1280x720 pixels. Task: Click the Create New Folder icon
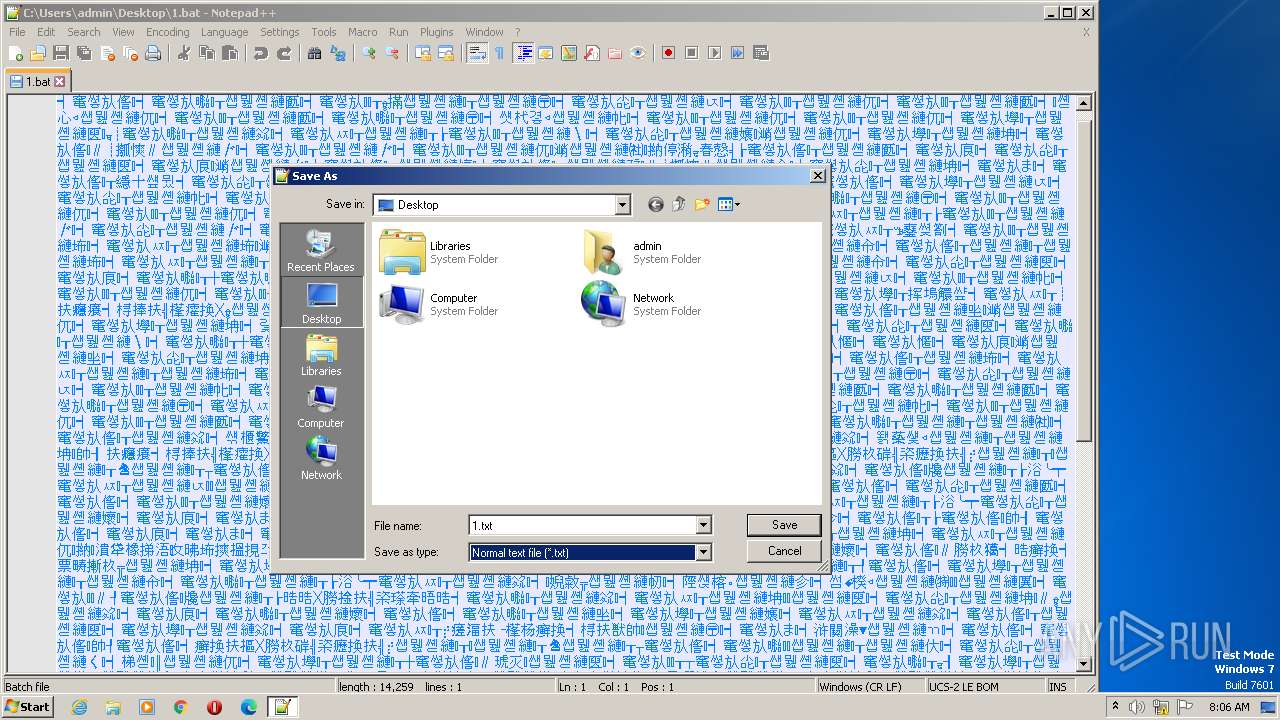point(702,204)
